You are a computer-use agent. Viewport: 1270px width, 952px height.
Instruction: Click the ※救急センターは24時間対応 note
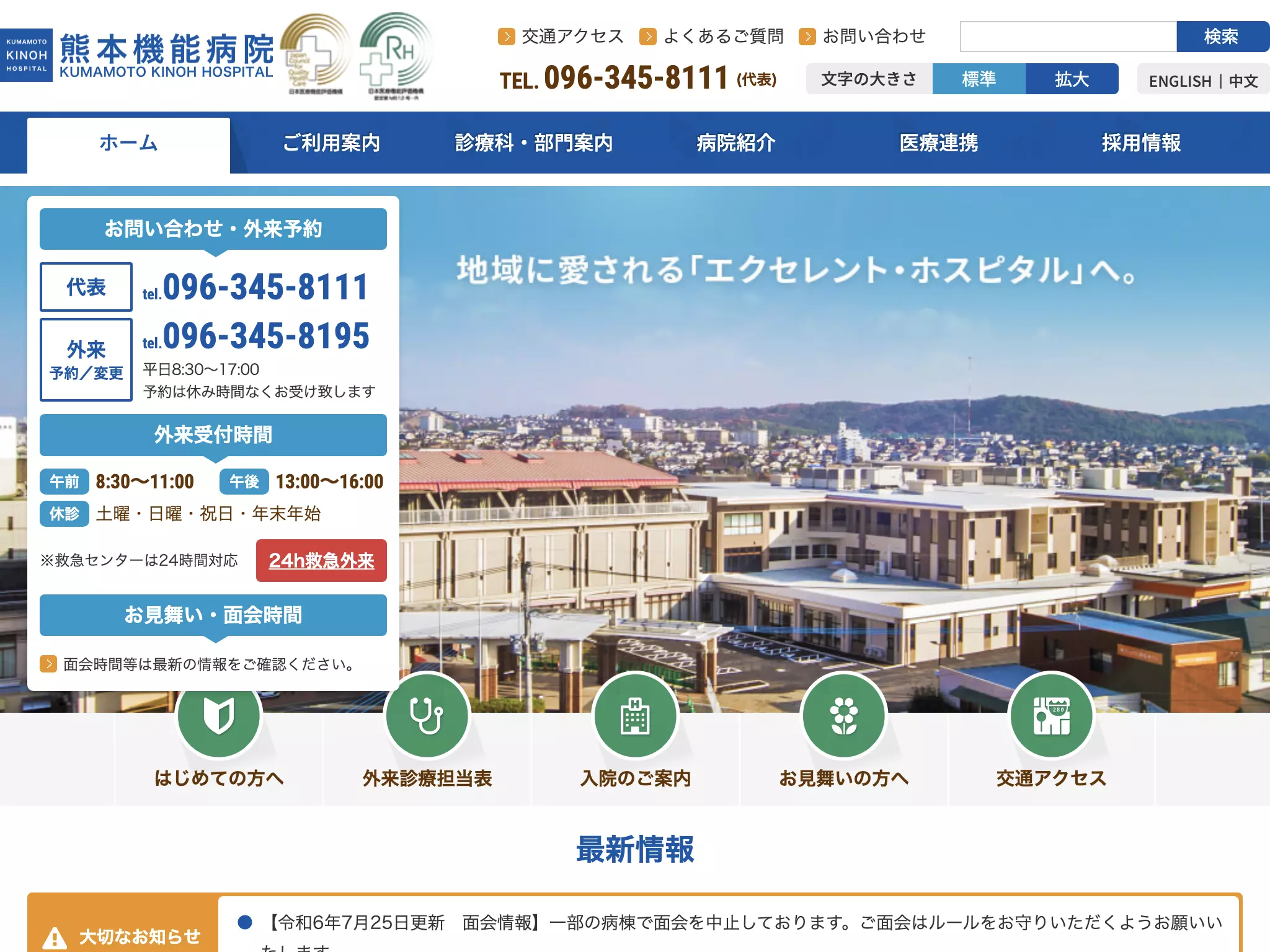click(139, 560)
